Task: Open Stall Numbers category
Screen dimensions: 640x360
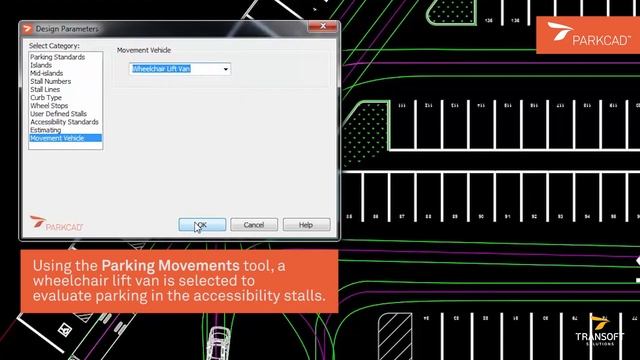Action: pos(51,82)
